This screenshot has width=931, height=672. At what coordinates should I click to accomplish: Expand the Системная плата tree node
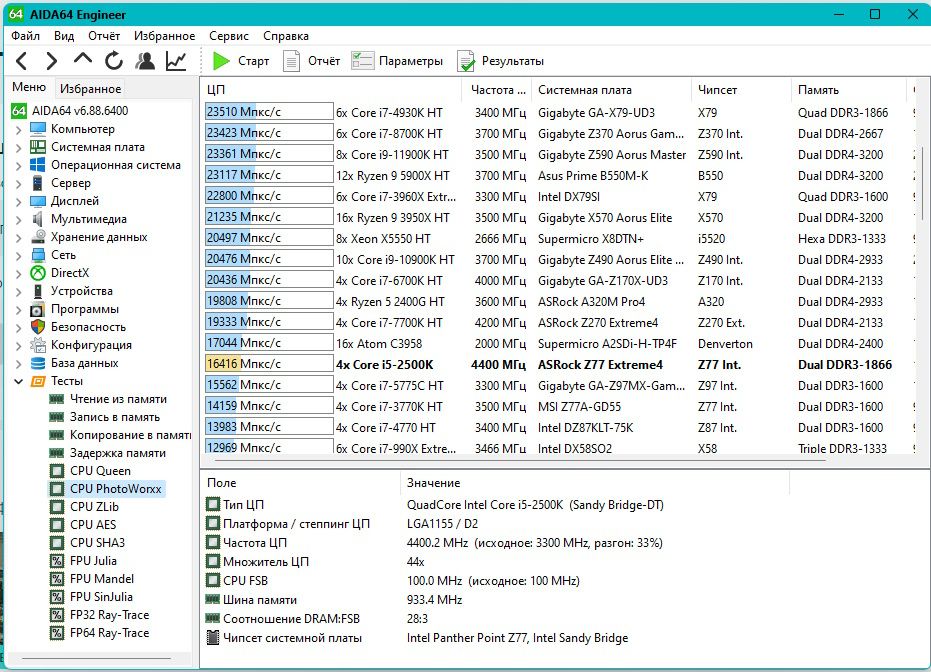(18, 147)
